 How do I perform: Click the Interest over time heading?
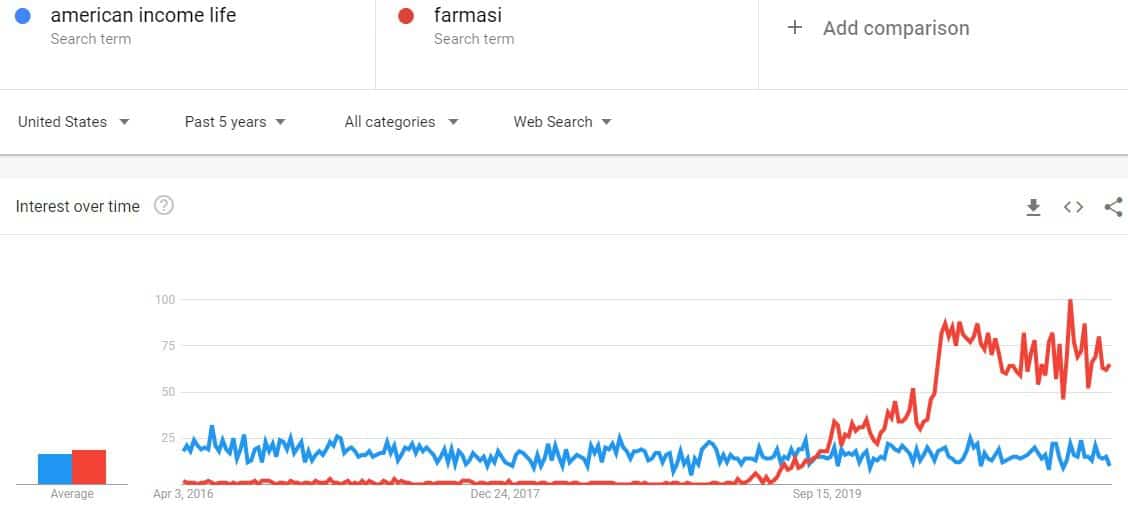[x=78, y=206]
